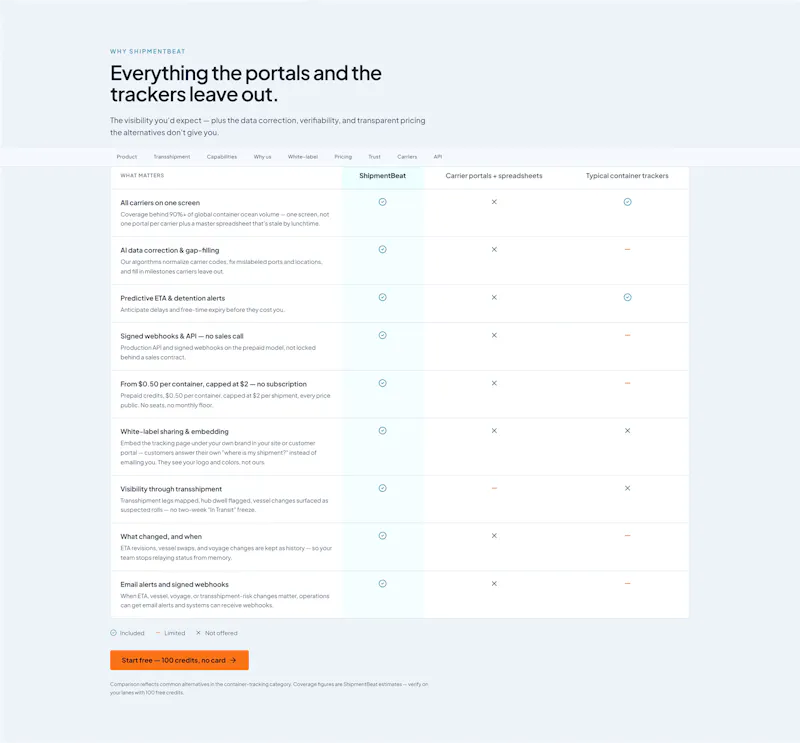Click ShipmentBeat check for Email alerts row
Image resolution: width=800 pixels, height=743 pixels.
[383, 584]
